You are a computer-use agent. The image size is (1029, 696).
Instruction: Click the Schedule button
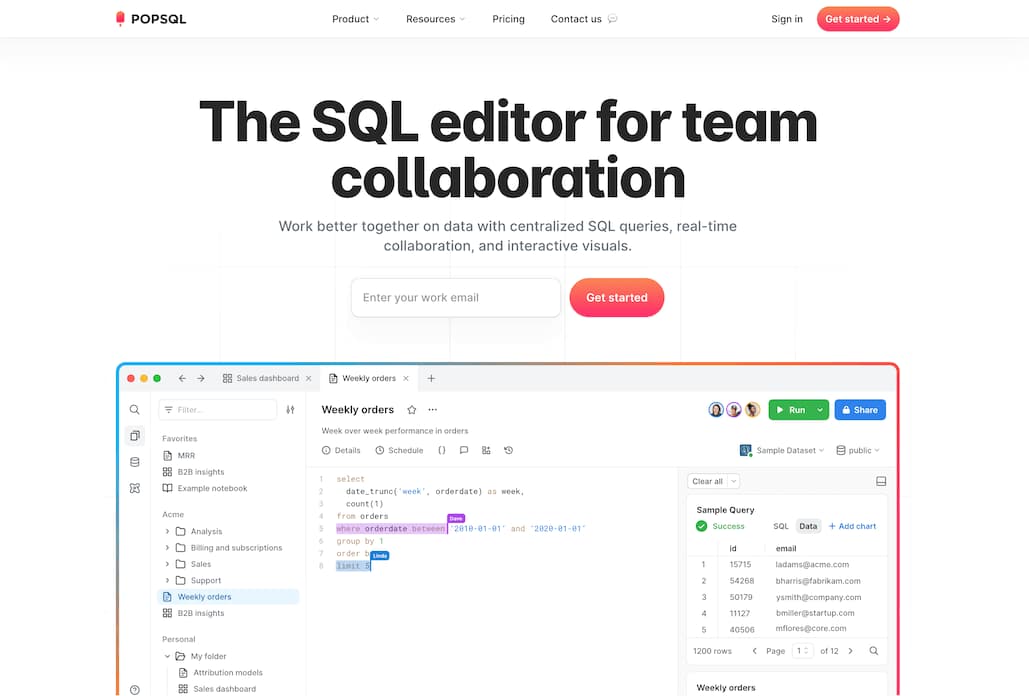click(x=399, y=451)
